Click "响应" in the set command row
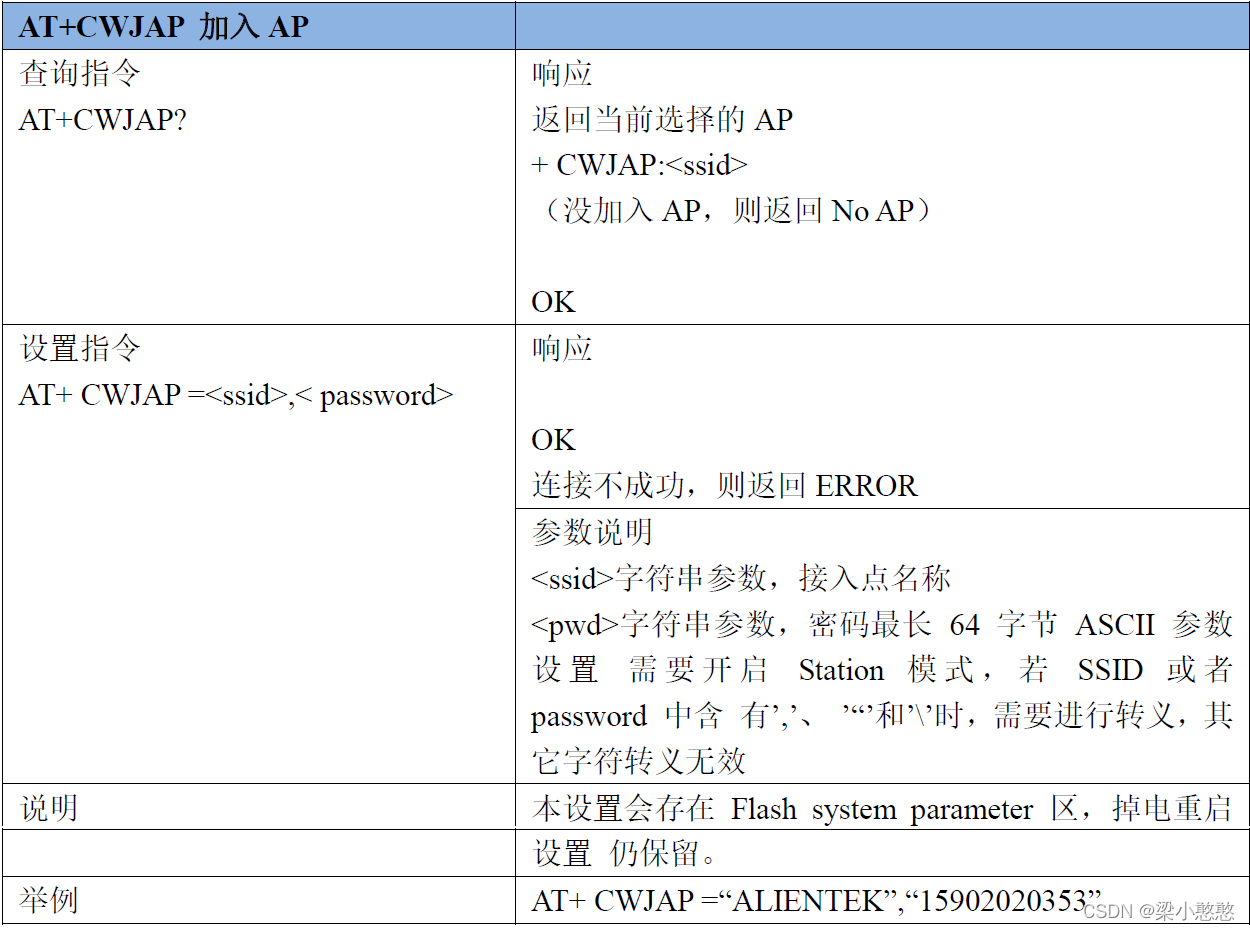Viewport: 1250px width, 930px height. coord(562,349)
